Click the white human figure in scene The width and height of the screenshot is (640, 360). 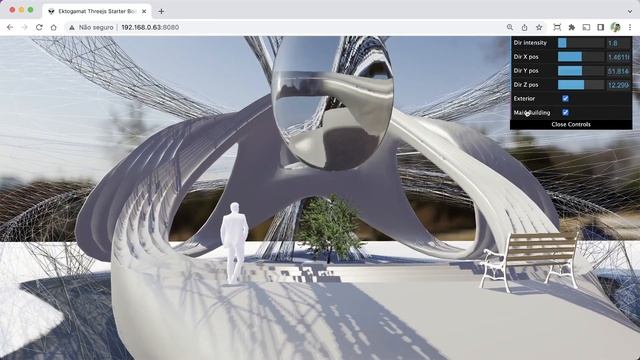pyautogui.click(x=234, y=243)
